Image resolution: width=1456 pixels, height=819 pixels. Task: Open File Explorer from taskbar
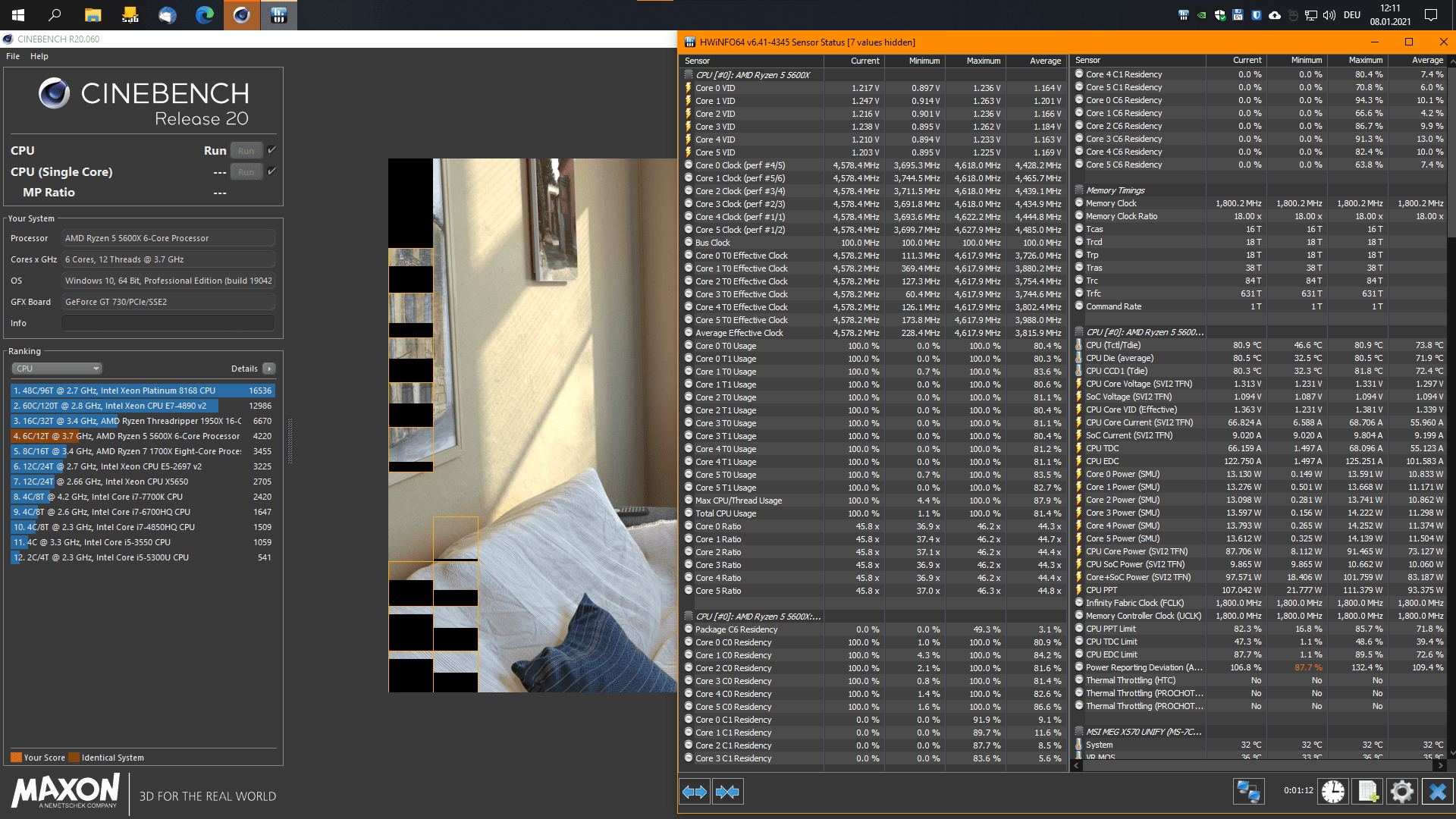93,15
